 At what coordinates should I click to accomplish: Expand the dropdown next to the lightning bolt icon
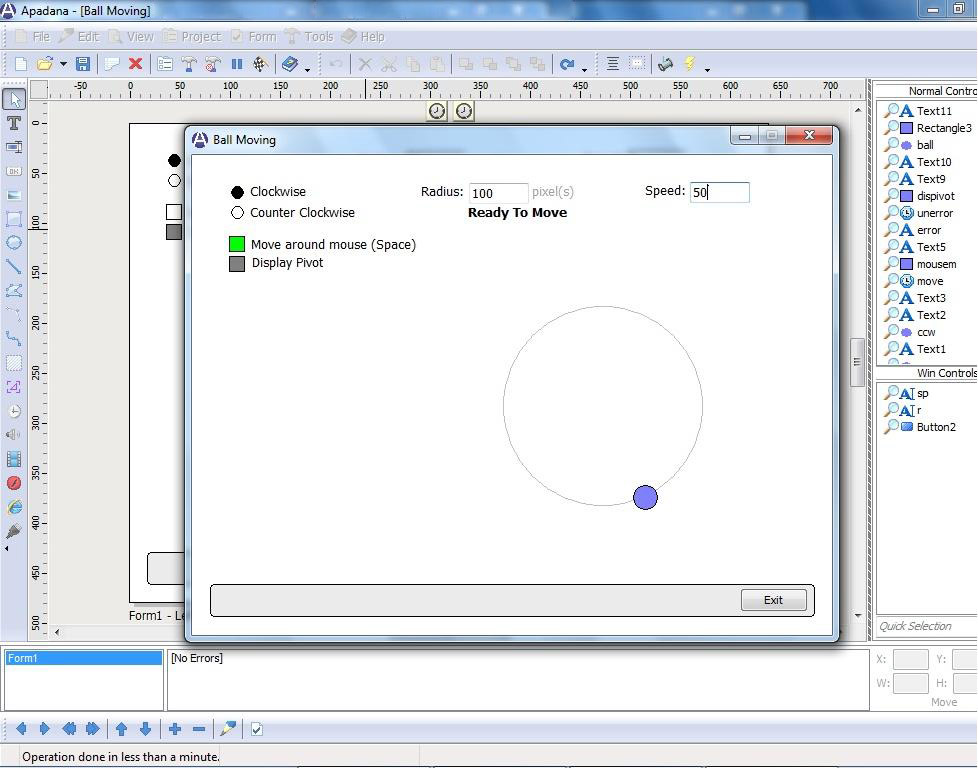pos(707,68)
